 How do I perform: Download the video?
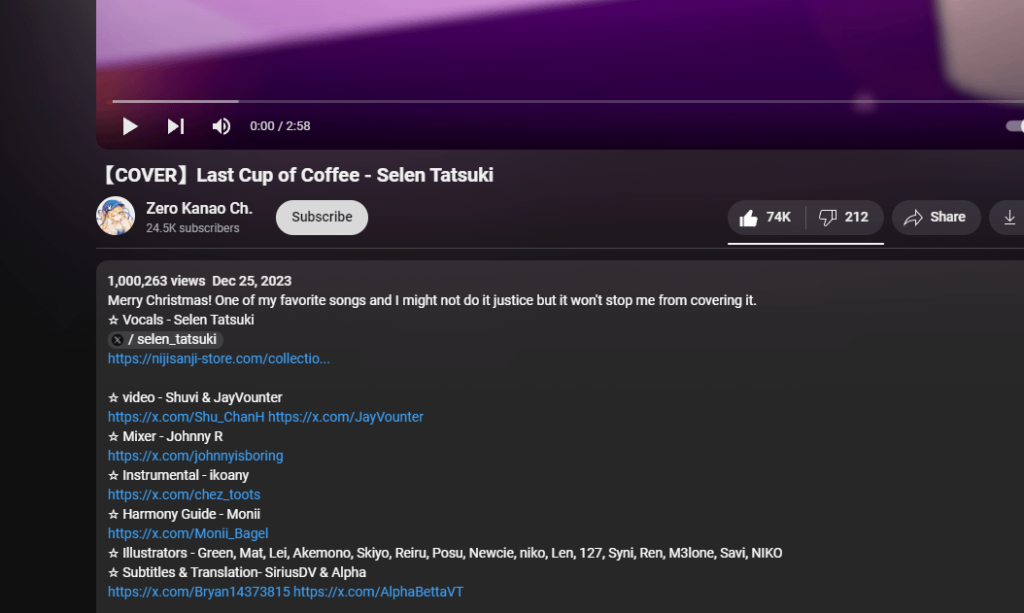pyautogui.click(x=1009, y=217)
